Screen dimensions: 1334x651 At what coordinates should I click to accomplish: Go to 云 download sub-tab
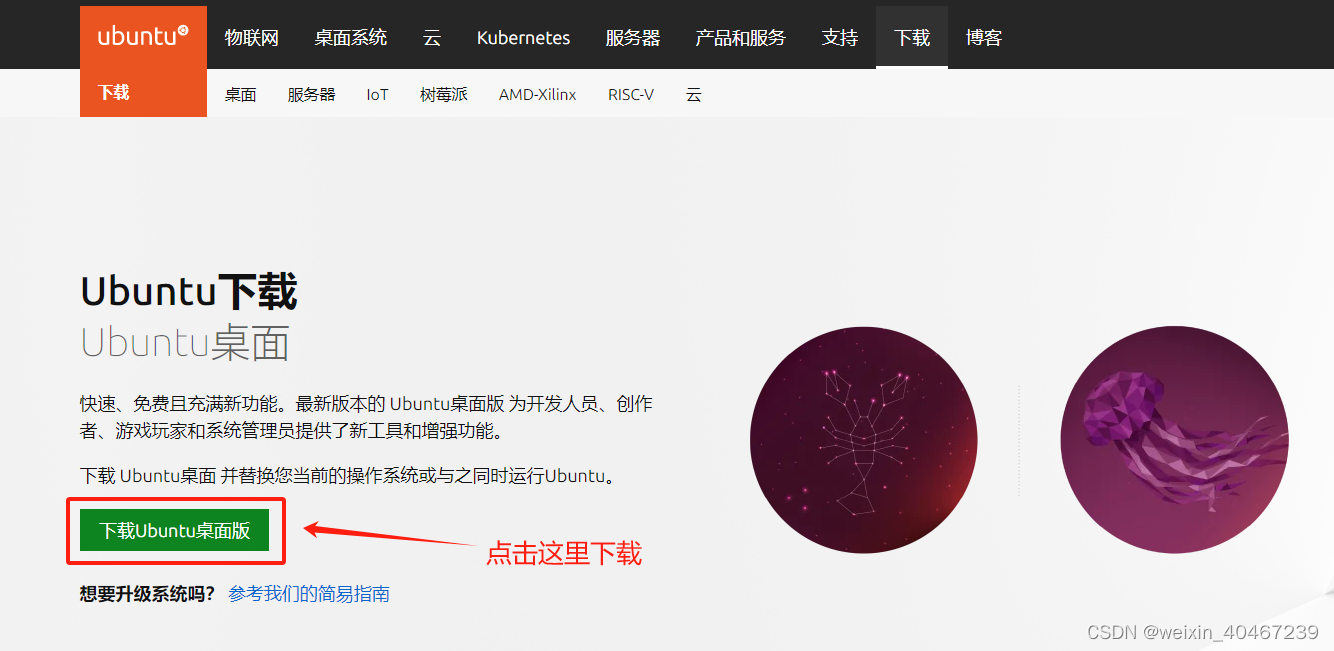694,95
